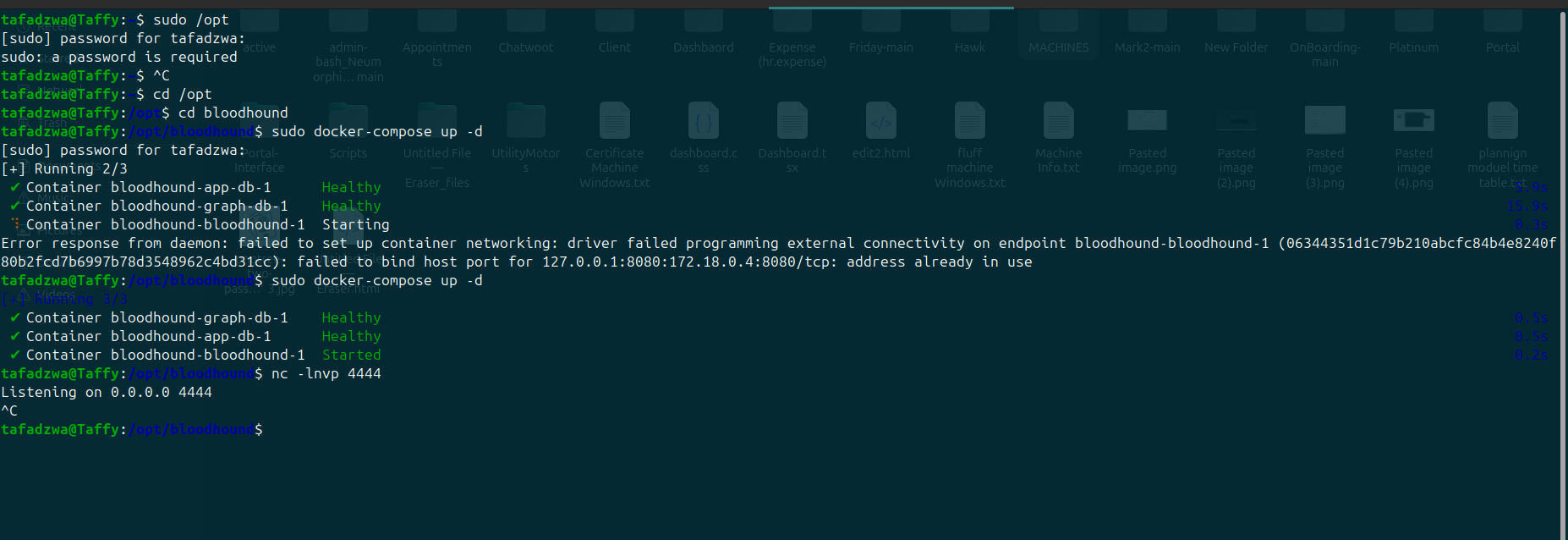Select the Mark2-main folder label
The width and height of the screenshot is (1568, 540).
1148,47
